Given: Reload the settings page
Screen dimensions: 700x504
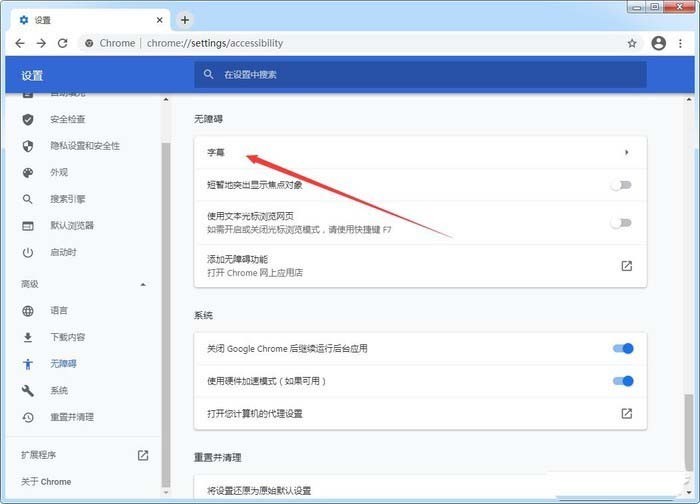Looking at the screenshot, I should click(62, 43).
